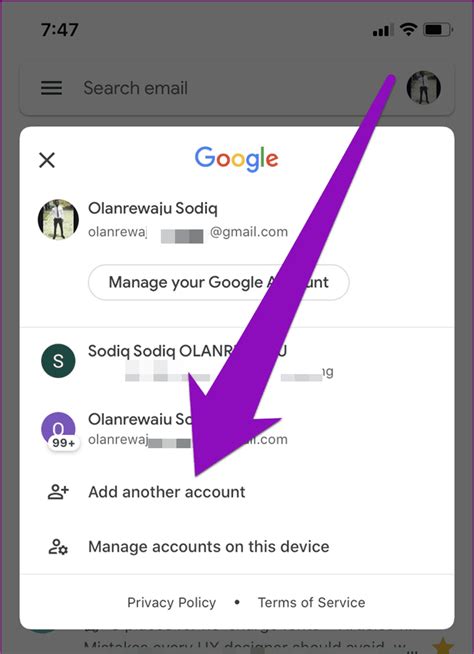The width and height of the screenshot is (474, 654).
Task: Switch to Sodiq Sodiq OLANREWAJU account
Action: pyautogui.click(x=237, y=361)
